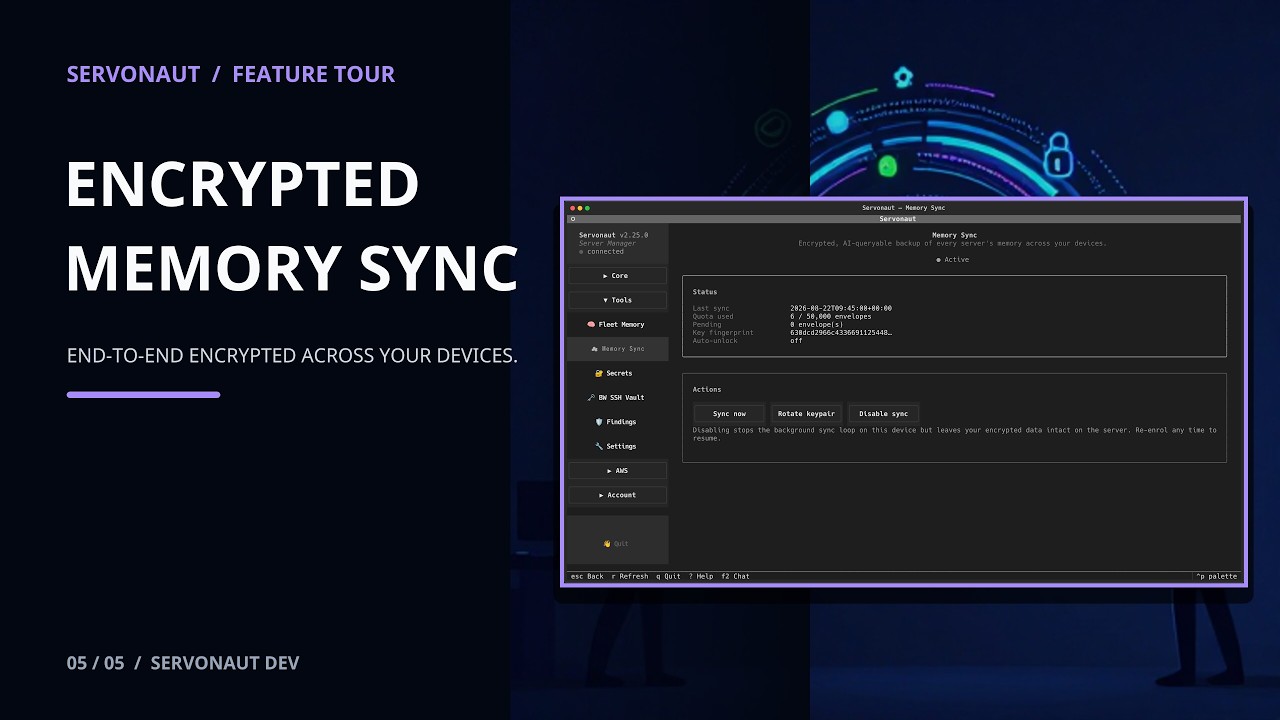This screenshot has height=720, width=1280.
Task: Click the "Actions" panel heading
Action: coord(707,390)
